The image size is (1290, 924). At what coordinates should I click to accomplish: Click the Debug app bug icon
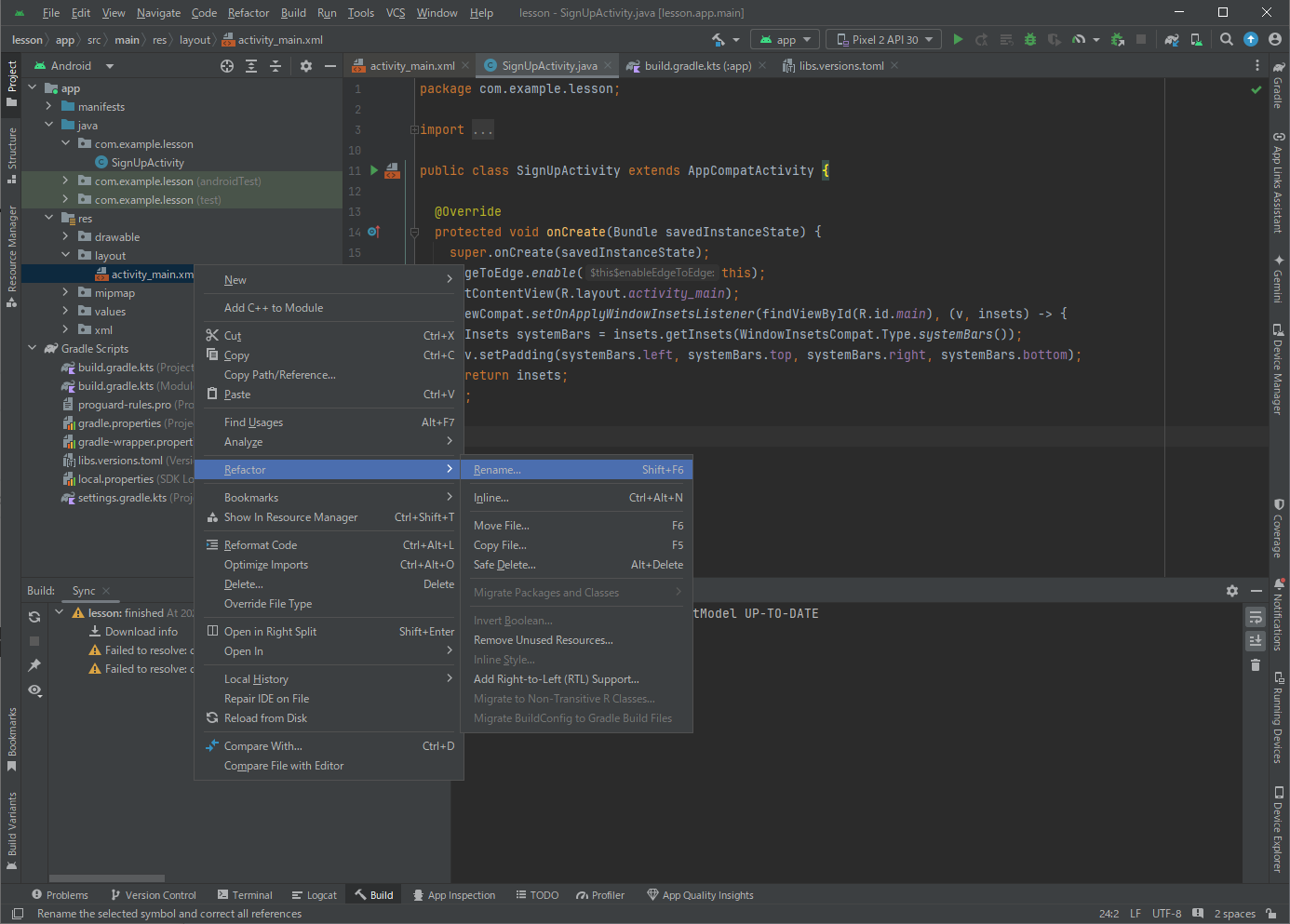point(1030,39)
